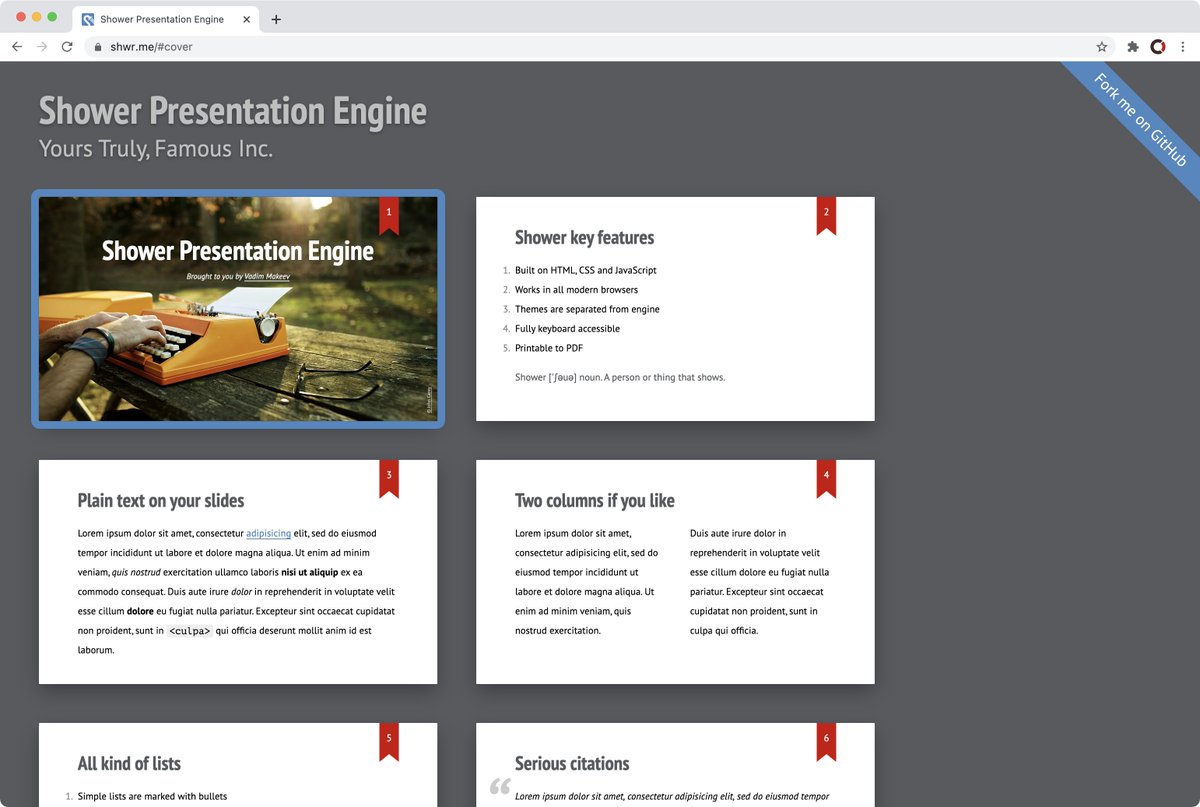Open the Vadim Makeev link on cover slide
Image resolution: width=1200 pixels, height=807 pixels.
(x=267, y=276)
